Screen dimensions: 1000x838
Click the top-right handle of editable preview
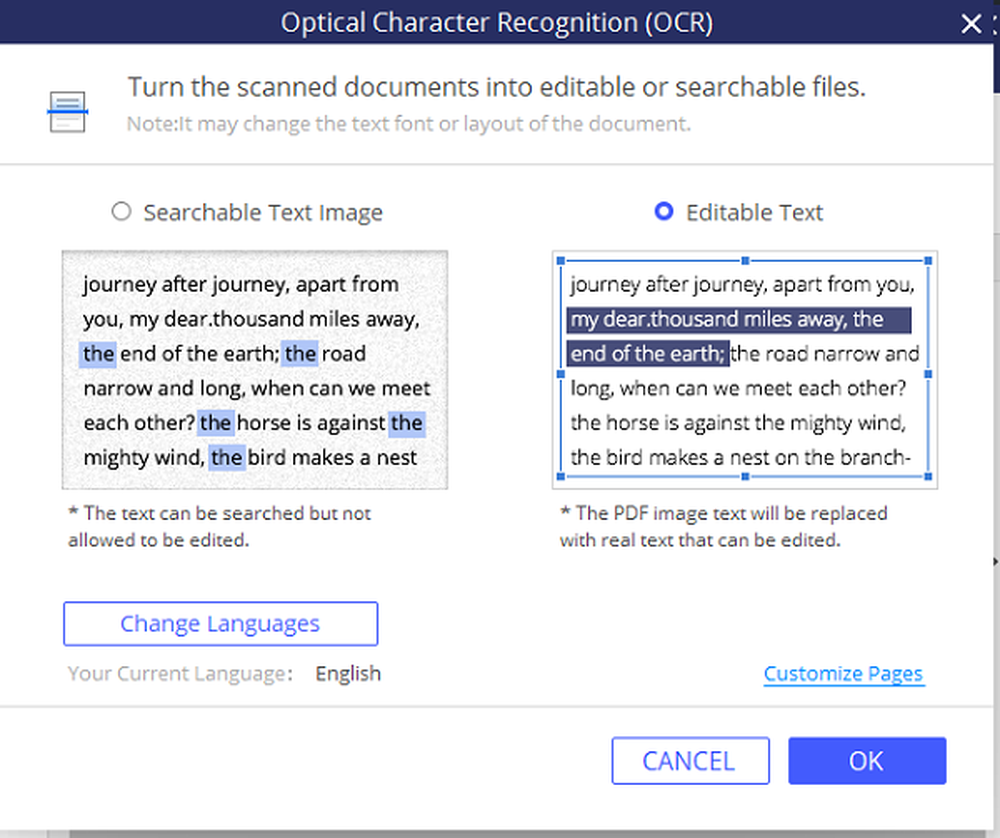(929, 260)
